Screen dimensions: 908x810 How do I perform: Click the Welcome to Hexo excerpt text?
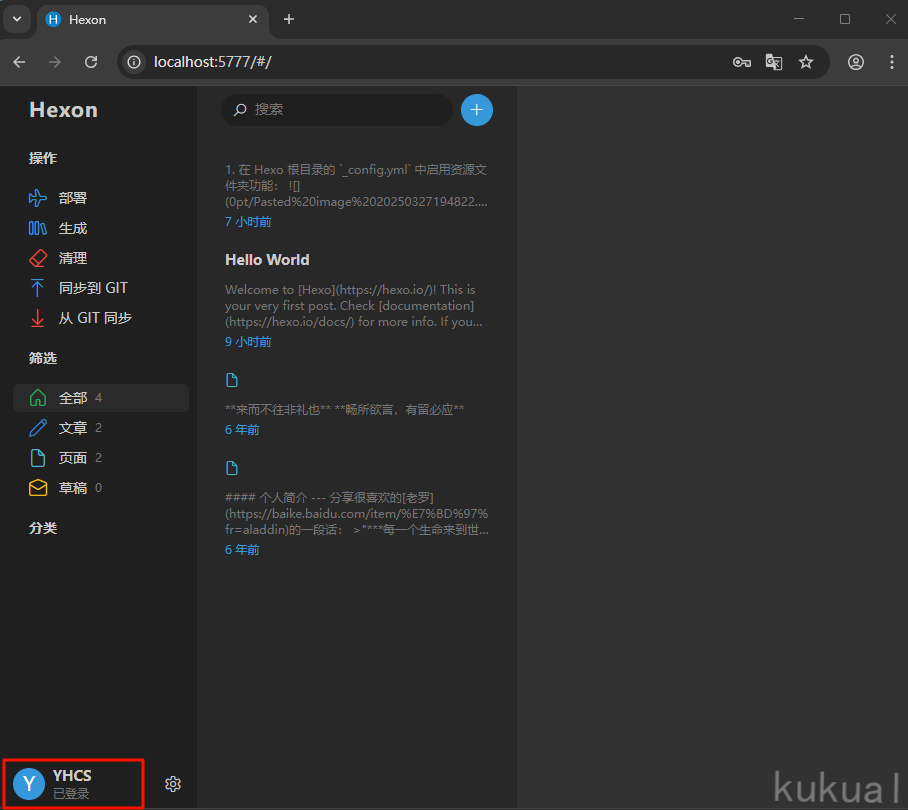click(x=354, y=306)
